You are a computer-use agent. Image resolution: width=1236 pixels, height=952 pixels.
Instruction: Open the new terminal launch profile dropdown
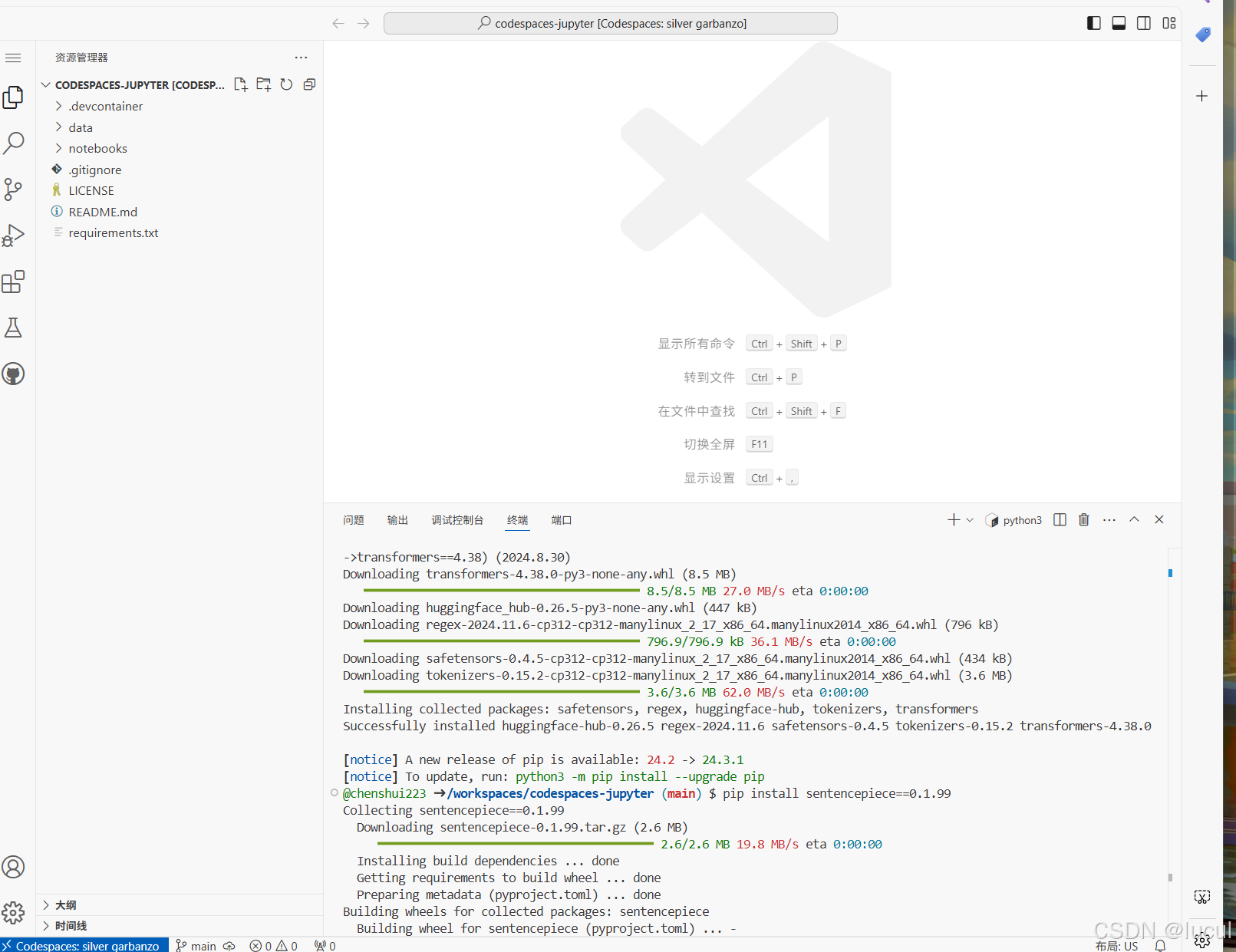point(970,520)
